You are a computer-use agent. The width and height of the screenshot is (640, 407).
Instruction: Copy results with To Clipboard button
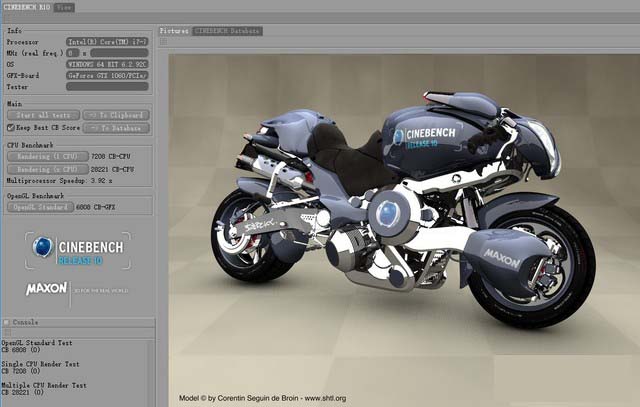point(116,115)
